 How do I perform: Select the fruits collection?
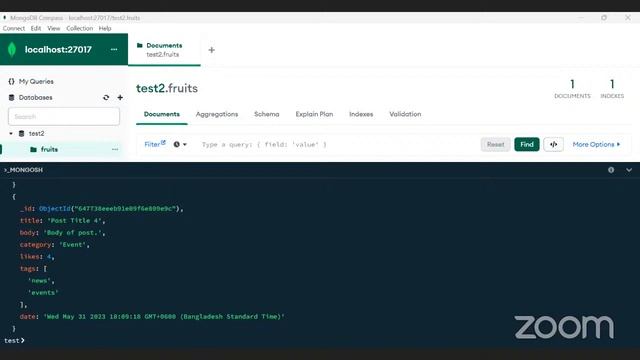[49, 149]
